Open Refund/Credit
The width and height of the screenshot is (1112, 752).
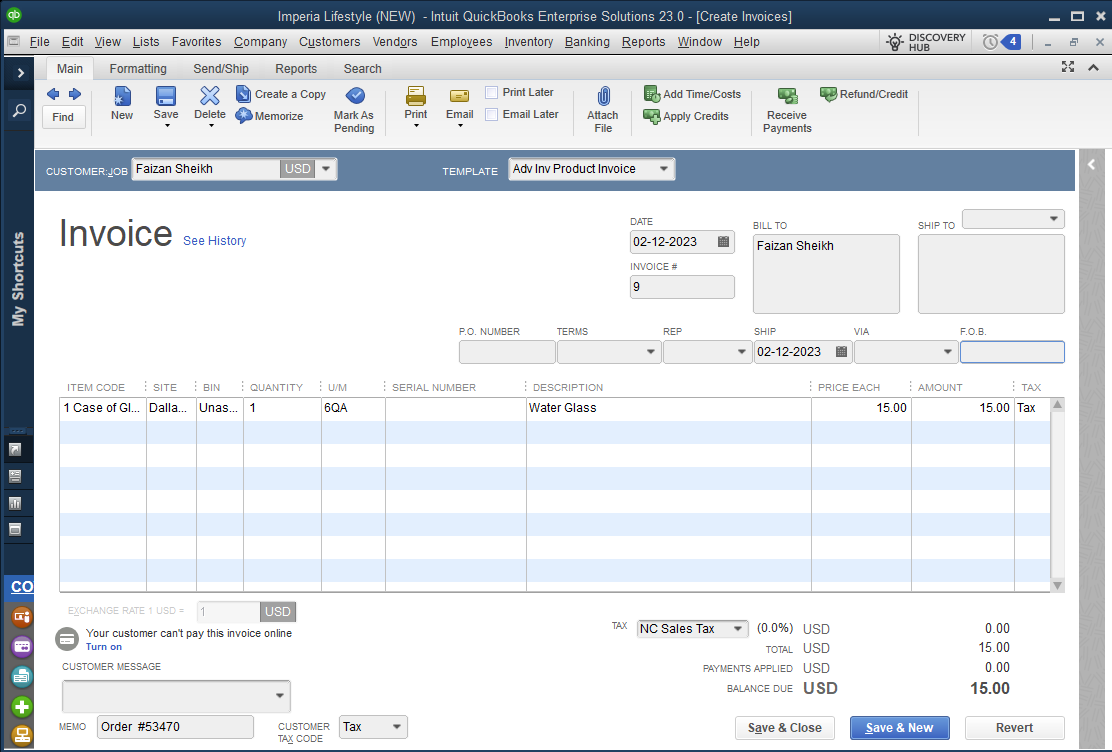pyautogui.click(x=864, y=94)
